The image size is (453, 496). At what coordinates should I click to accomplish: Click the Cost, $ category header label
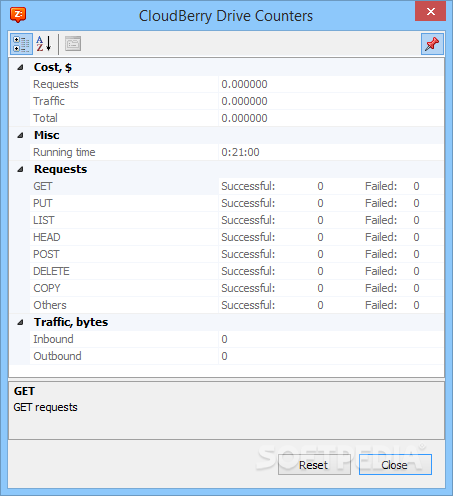(x=53, y=67)
